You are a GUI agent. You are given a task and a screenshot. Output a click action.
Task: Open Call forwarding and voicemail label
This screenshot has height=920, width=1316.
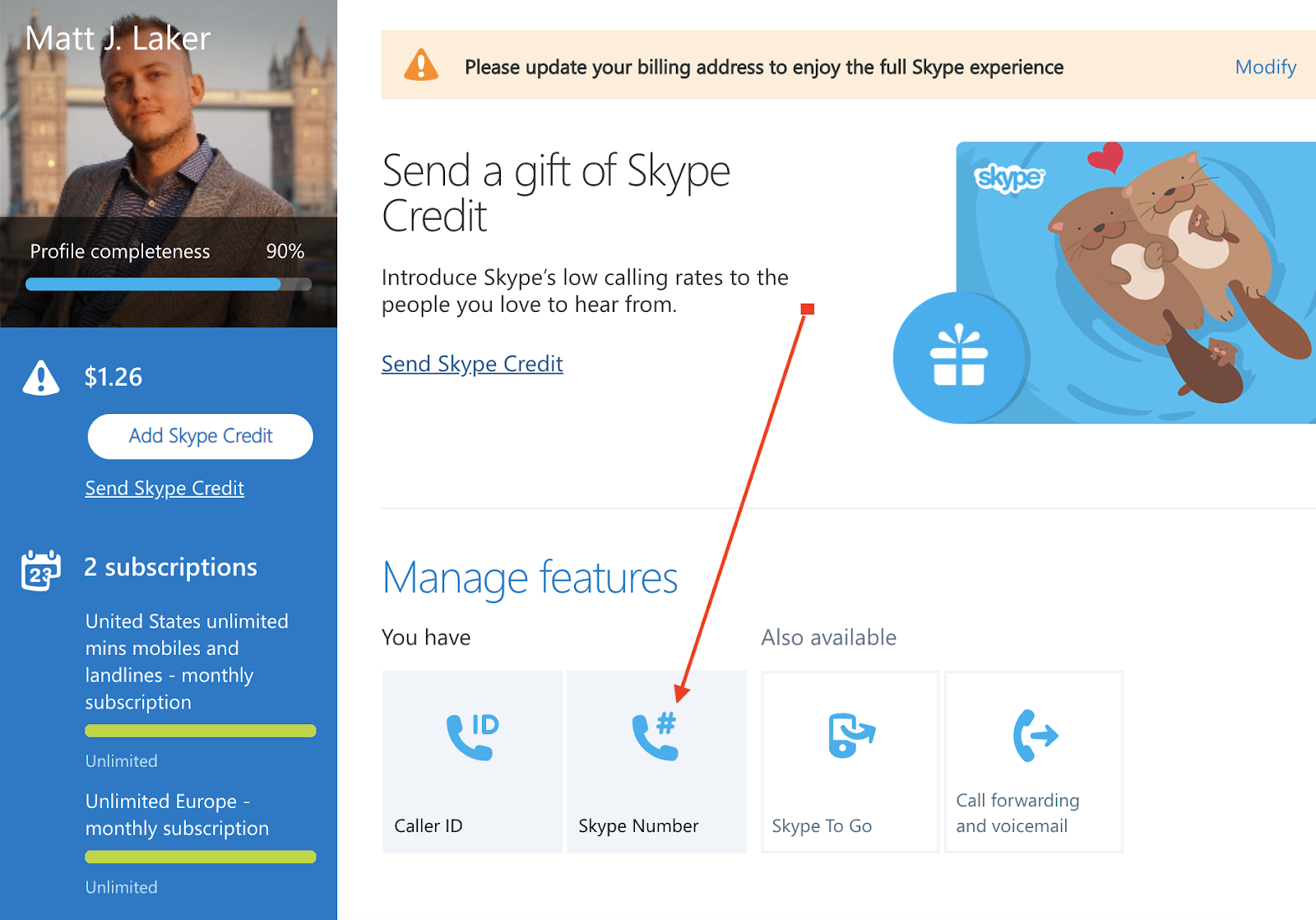1017,813
